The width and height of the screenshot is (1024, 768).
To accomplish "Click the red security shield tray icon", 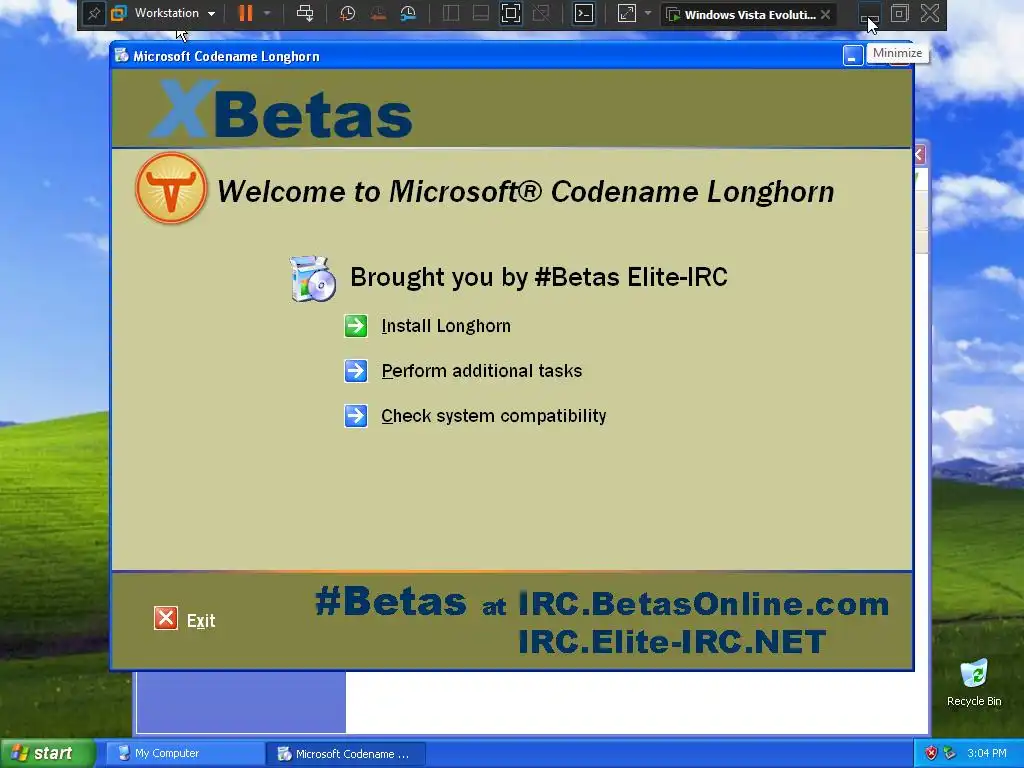I will pos(931,754).
